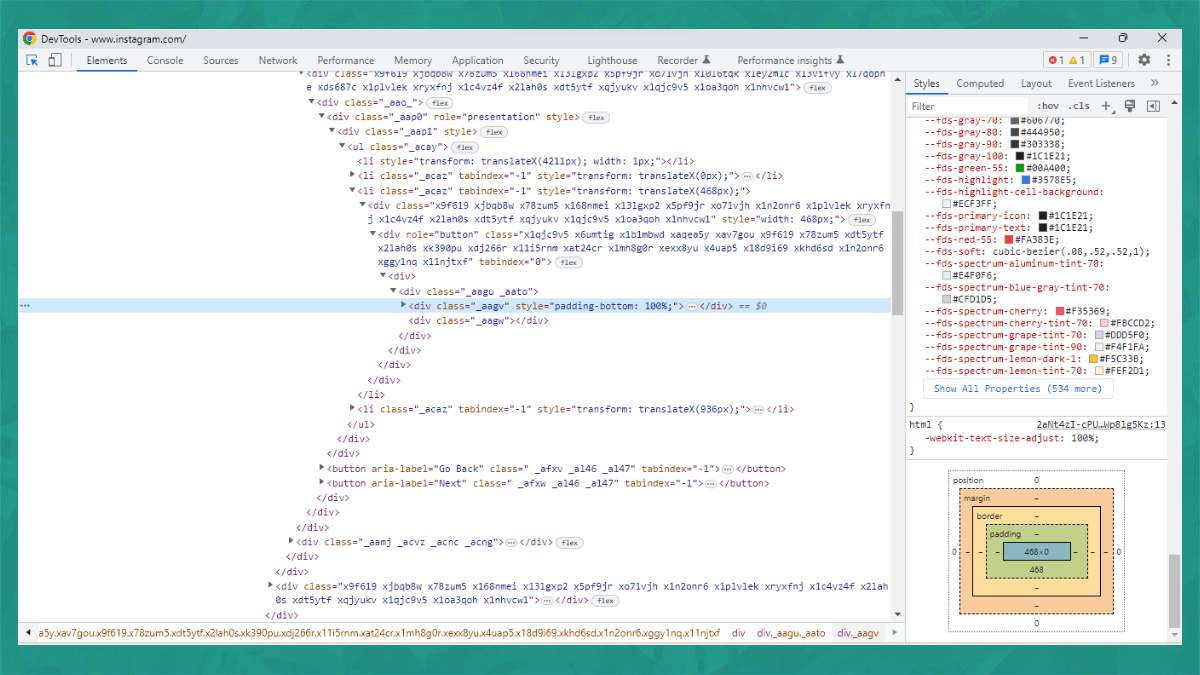Expand the _aagv div node
The height and width of the screenshot is (675, 1200).
click(x=404, y=305)
